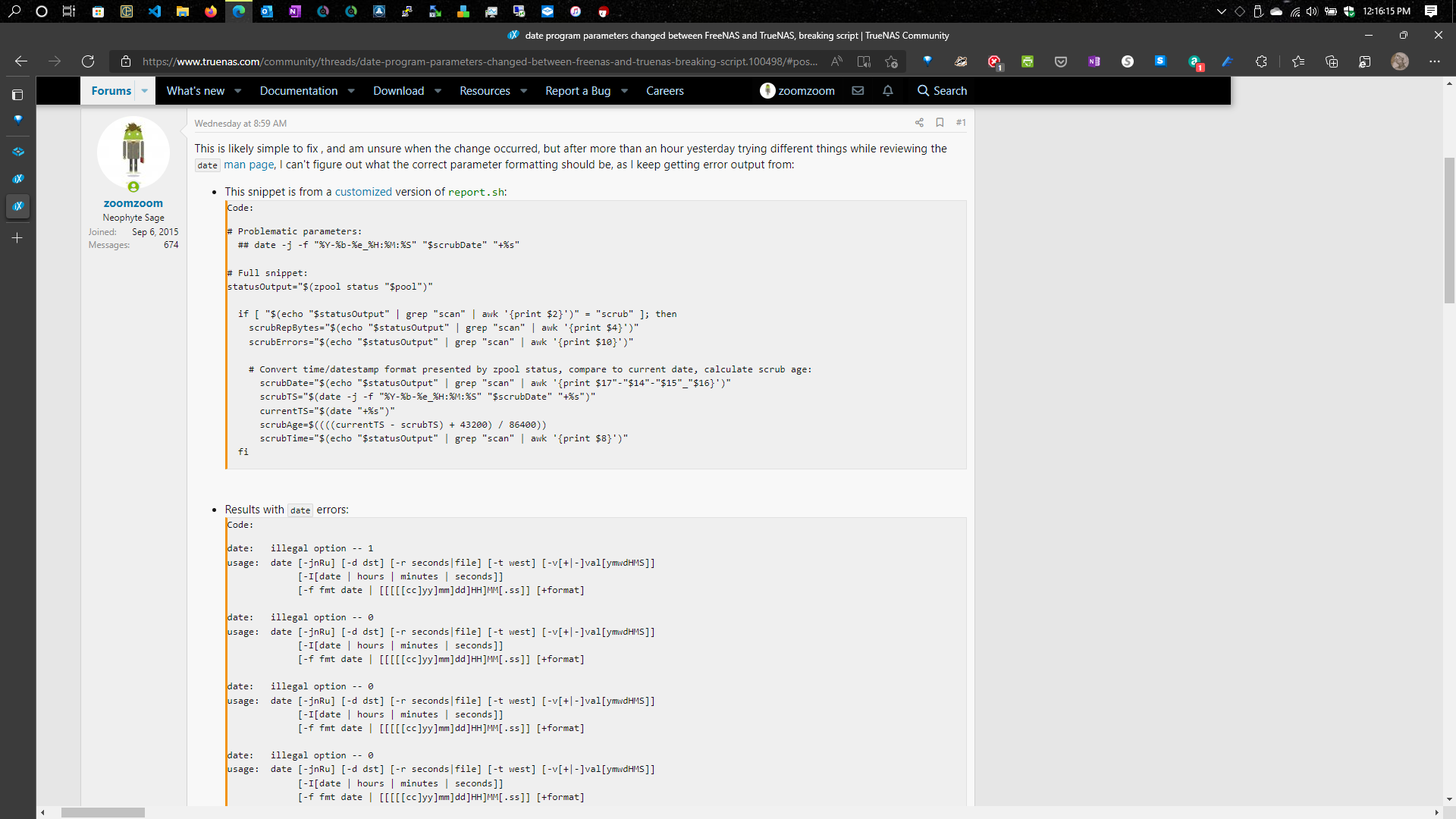Show hidden system tray icons
The image size is (1456, 819).
click(1221, 11)
